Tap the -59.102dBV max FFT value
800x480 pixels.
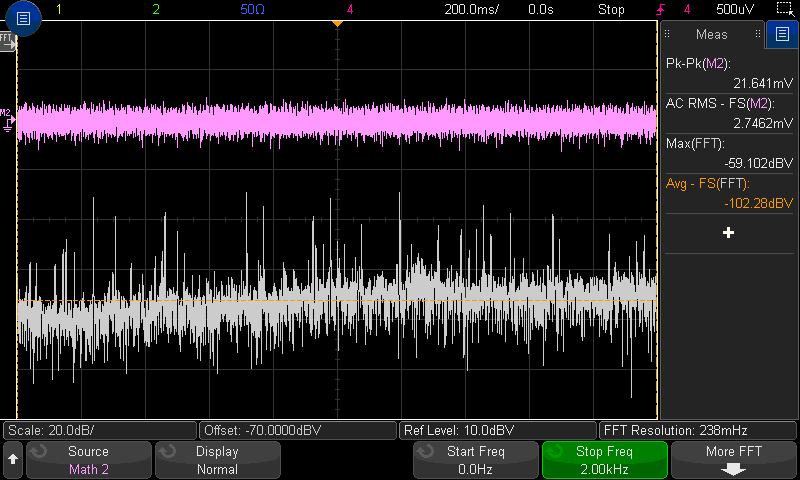(759, 163)
